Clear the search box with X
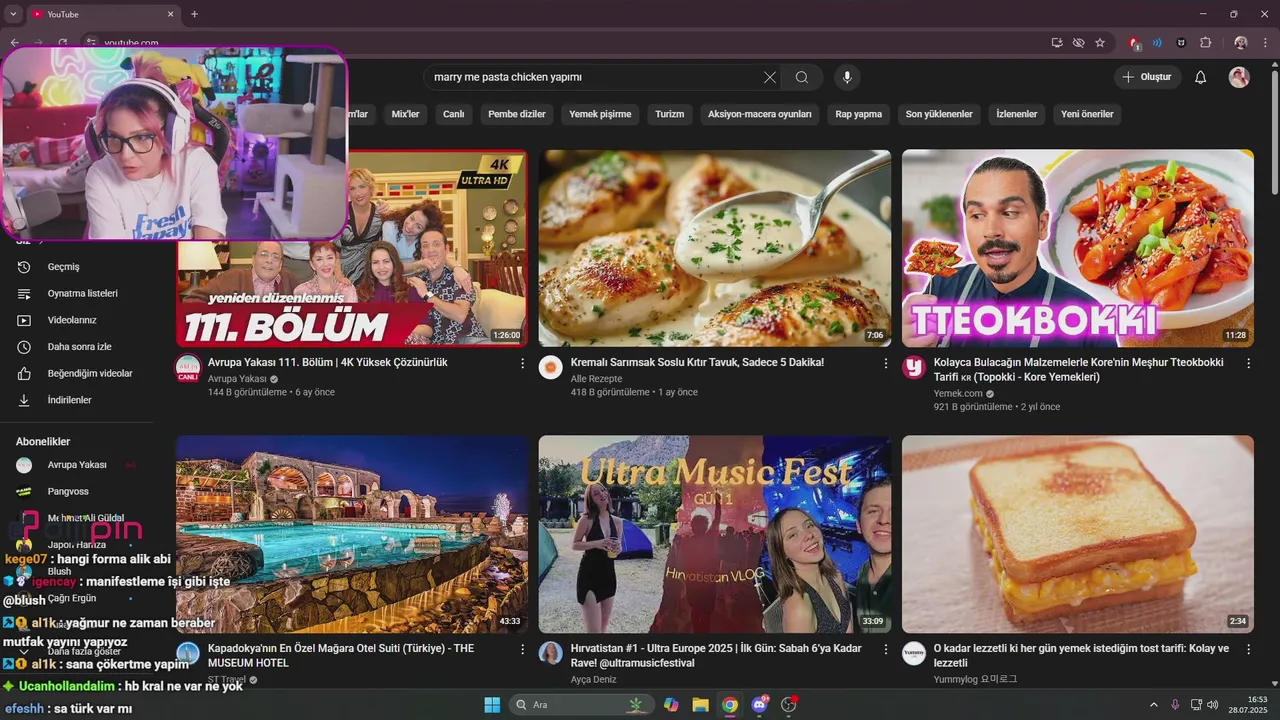The width and height of the screenshot is (1280, 720). 770,77
